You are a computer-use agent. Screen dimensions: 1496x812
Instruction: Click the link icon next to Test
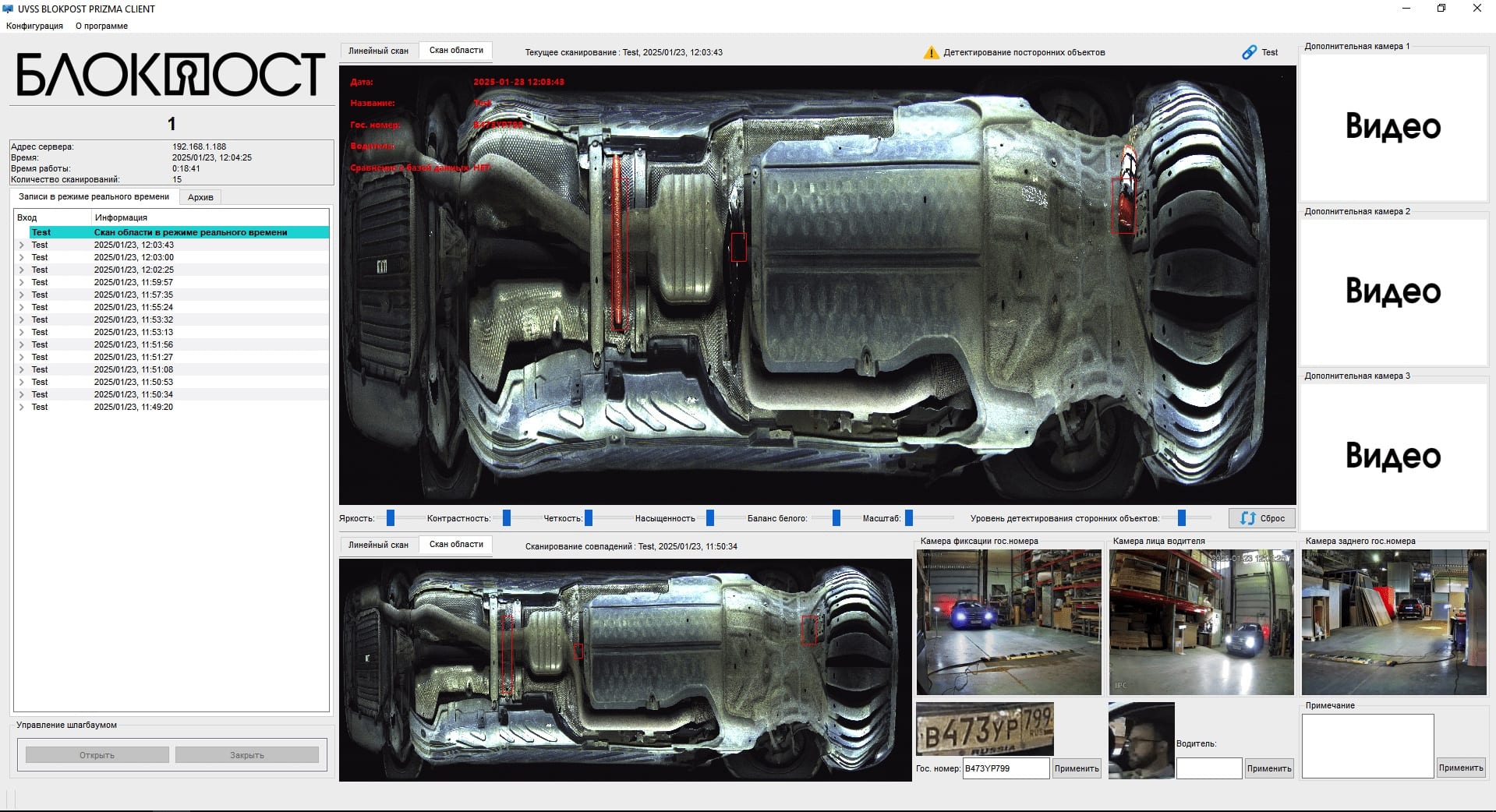(x=1249, y=52)
